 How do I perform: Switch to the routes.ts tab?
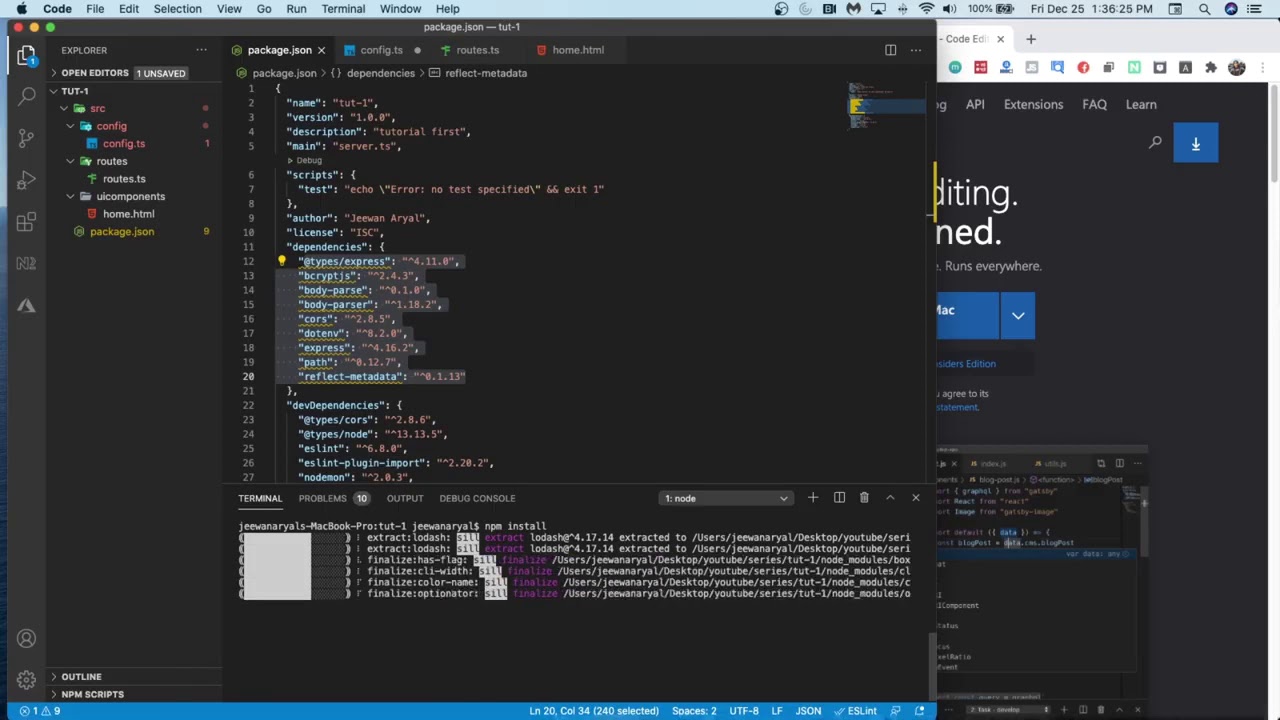pyautogui.click(x=477, y=50)
